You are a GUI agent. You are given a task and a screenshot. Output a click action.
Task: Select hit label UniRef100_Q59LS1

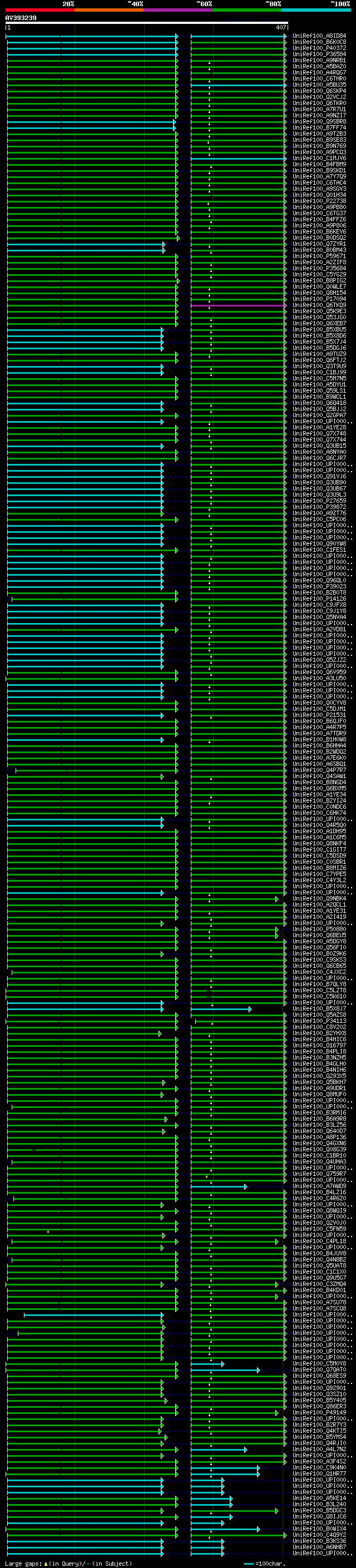tap(319, 391)
